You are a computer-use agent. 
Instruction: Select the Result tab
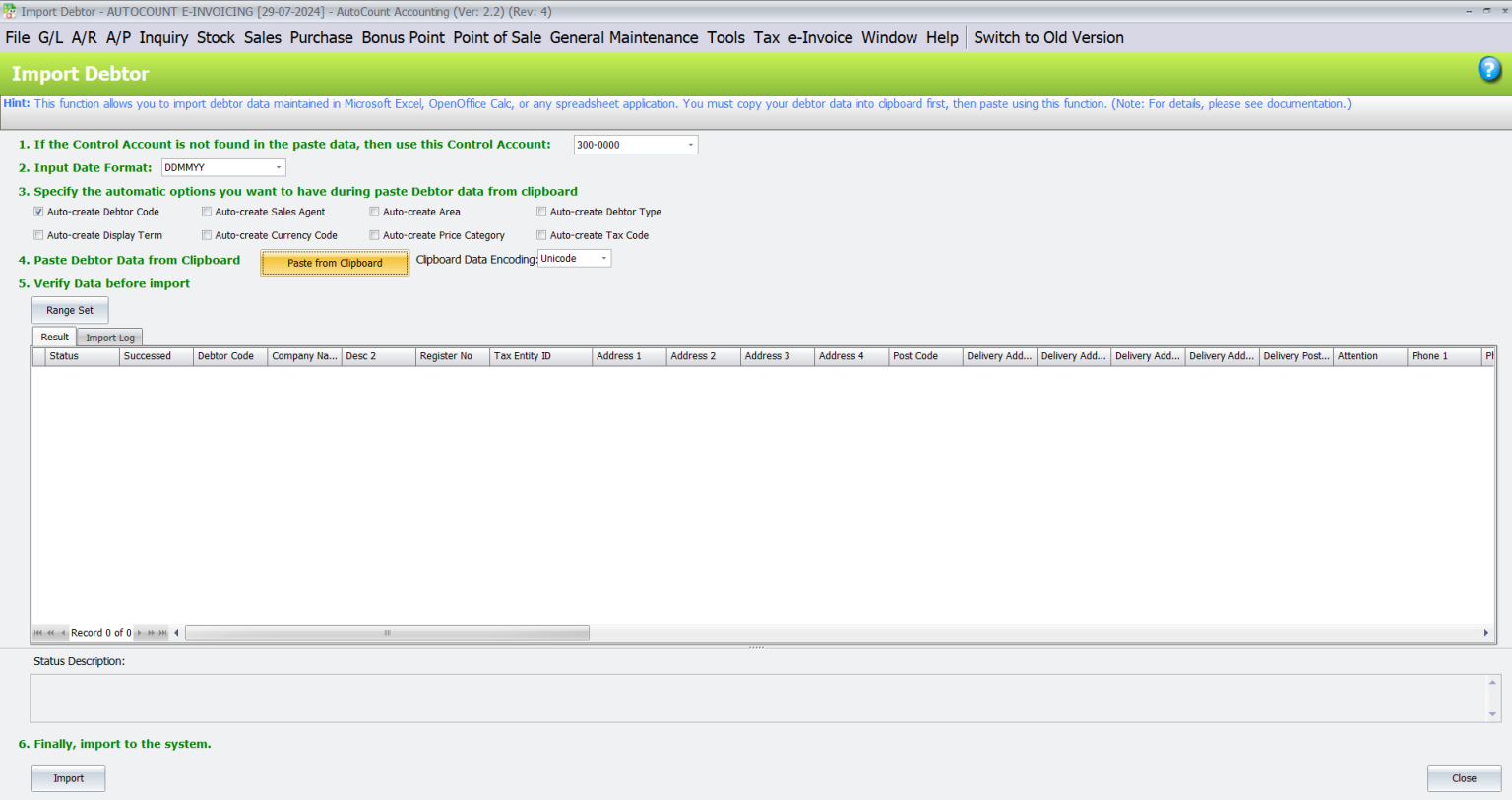55,337
